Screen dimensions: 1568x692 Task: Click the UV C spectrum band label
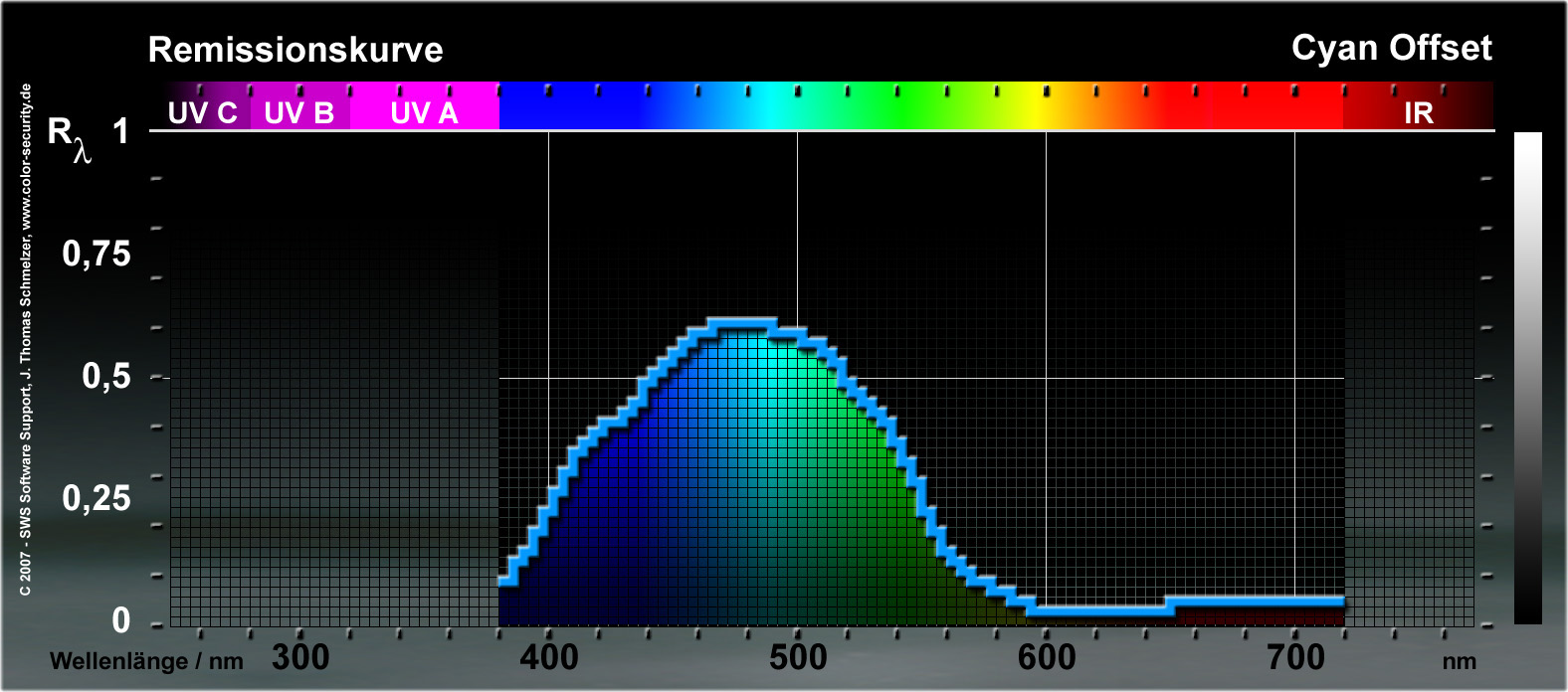[202, 112]
